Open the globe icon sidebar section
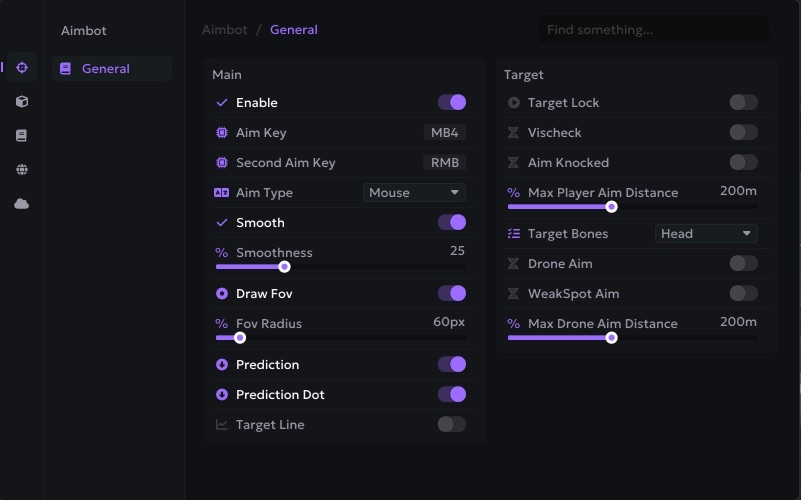This screenshot has height=500, width=801. tap(22, 170)
